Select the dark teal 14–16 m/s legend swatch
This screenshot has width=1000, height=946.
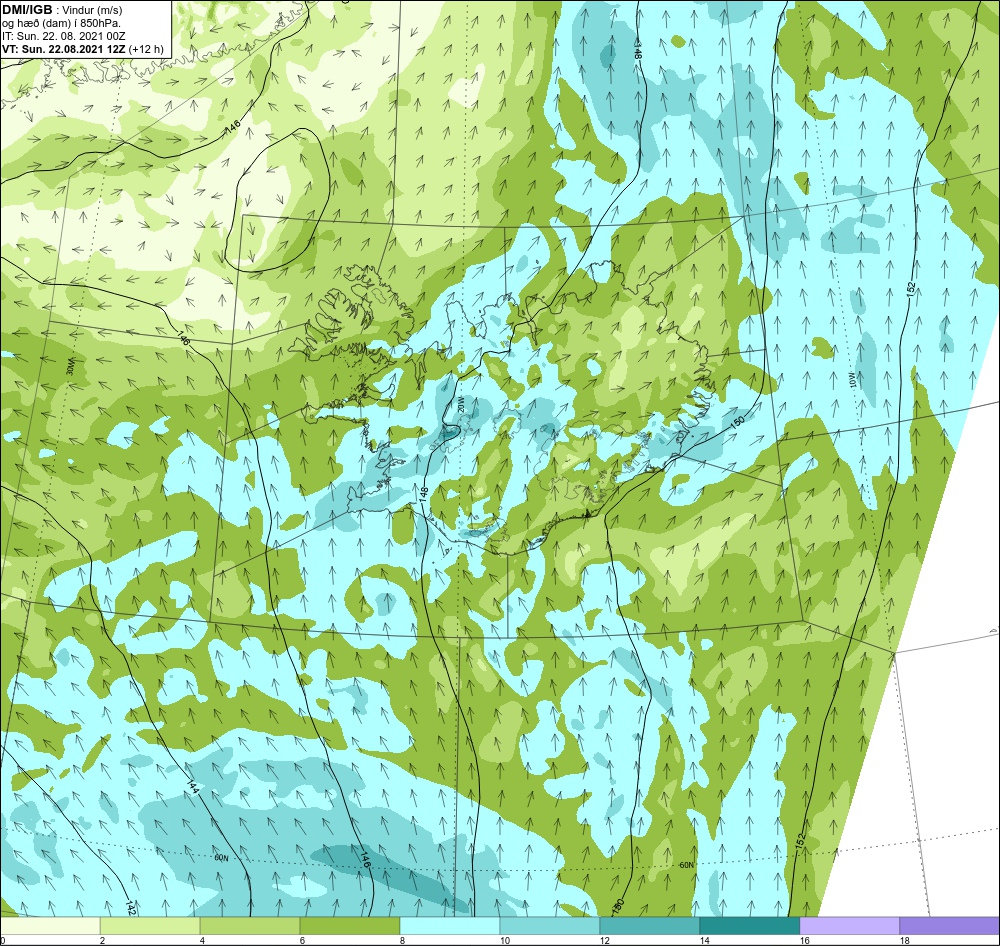(x=749, y=926)
